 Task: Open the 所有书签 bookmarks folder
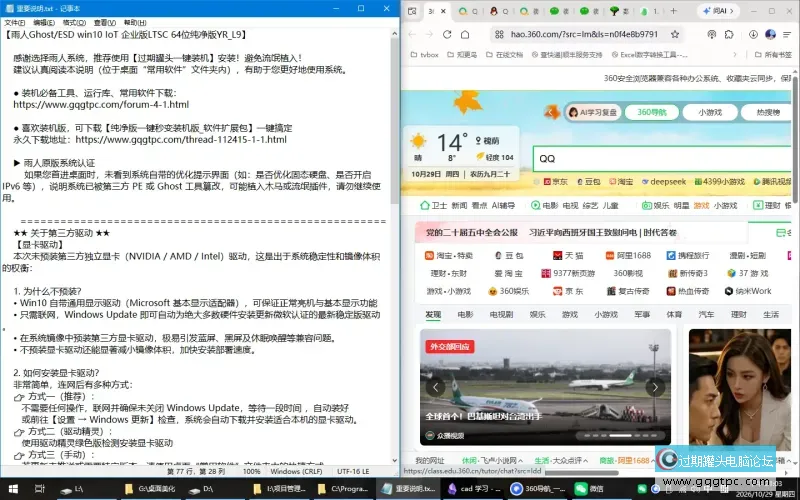(x=773, y=55)
